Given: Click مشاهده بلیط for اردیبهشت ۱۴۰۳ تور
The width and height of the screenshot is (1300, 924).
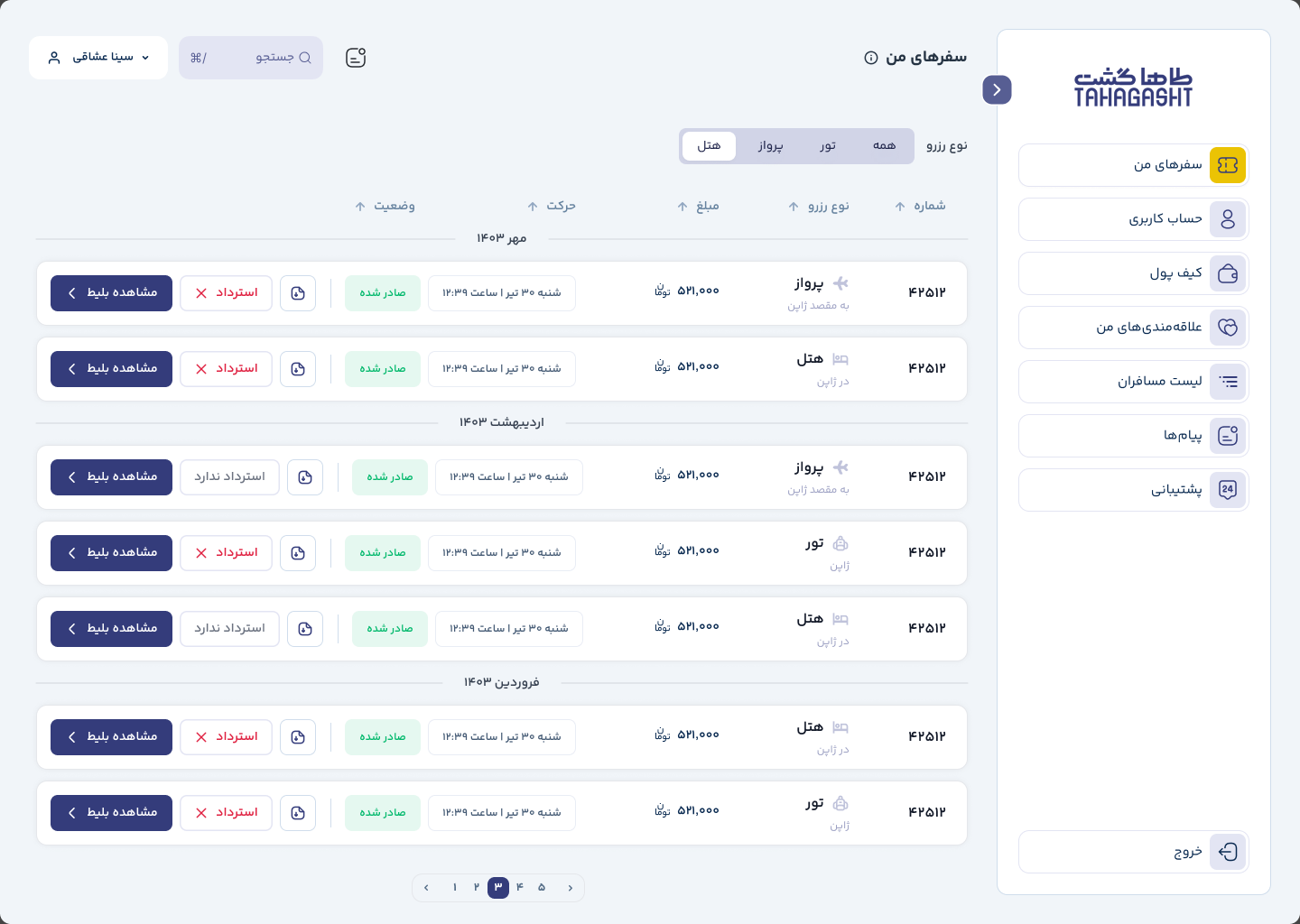Looking at the screenshot, I should click(111, 553).
